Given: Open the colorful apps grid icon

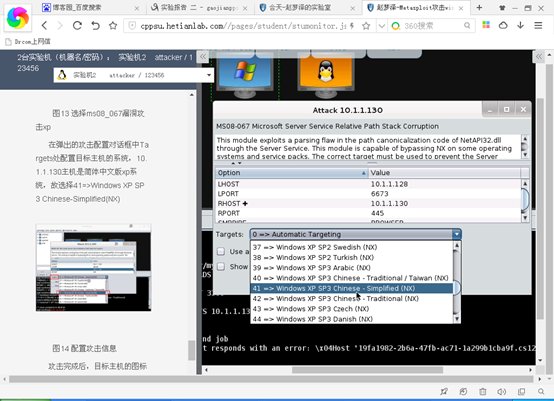Looking at the screenshot, I should [x=486, y=25].
